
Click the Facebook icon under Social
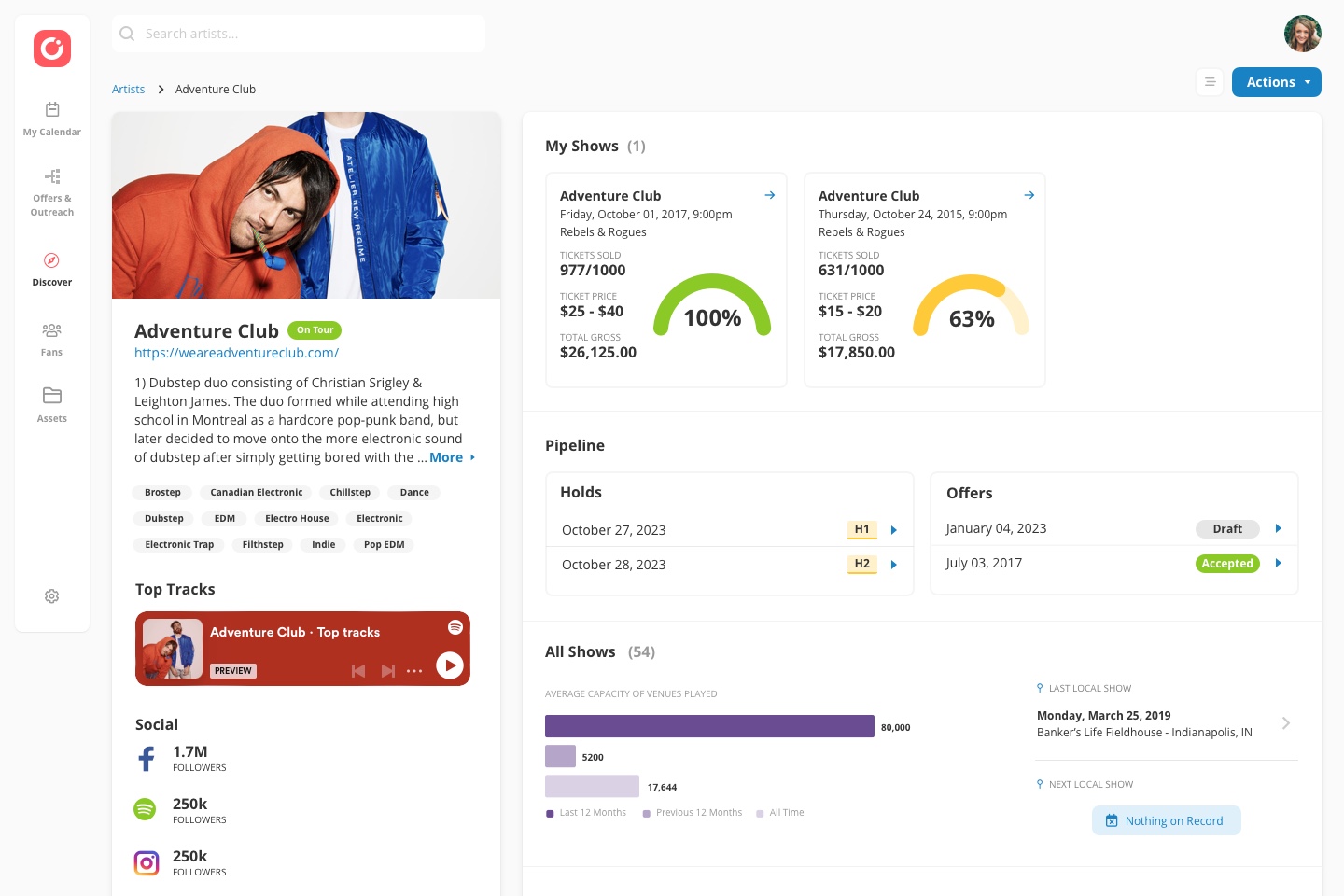pos(147,759)
